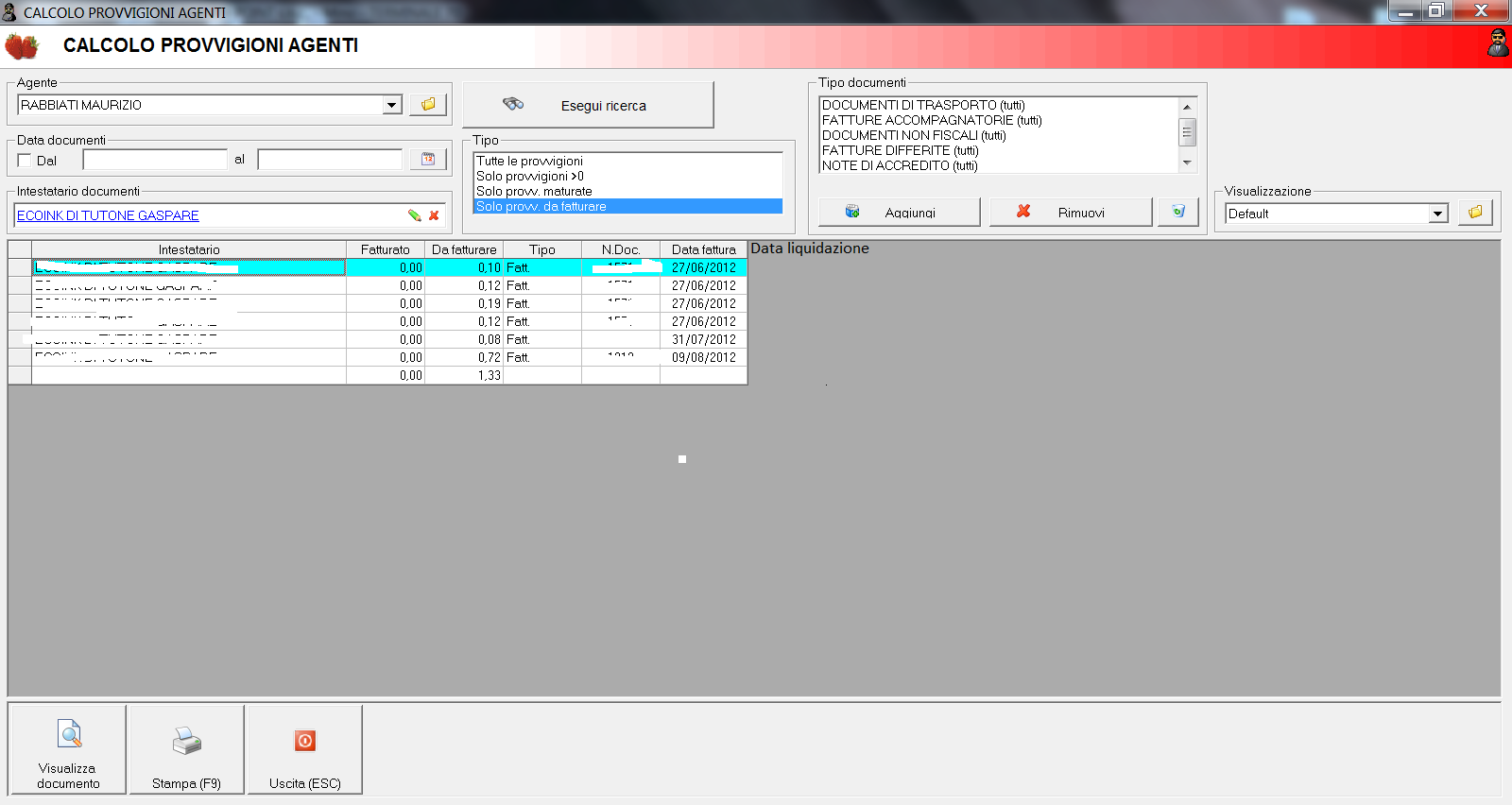Sort by the Intestatario column header
The height and width of the screenshot is (805, 1512).
pyautogui.click(x=189, y=249)
